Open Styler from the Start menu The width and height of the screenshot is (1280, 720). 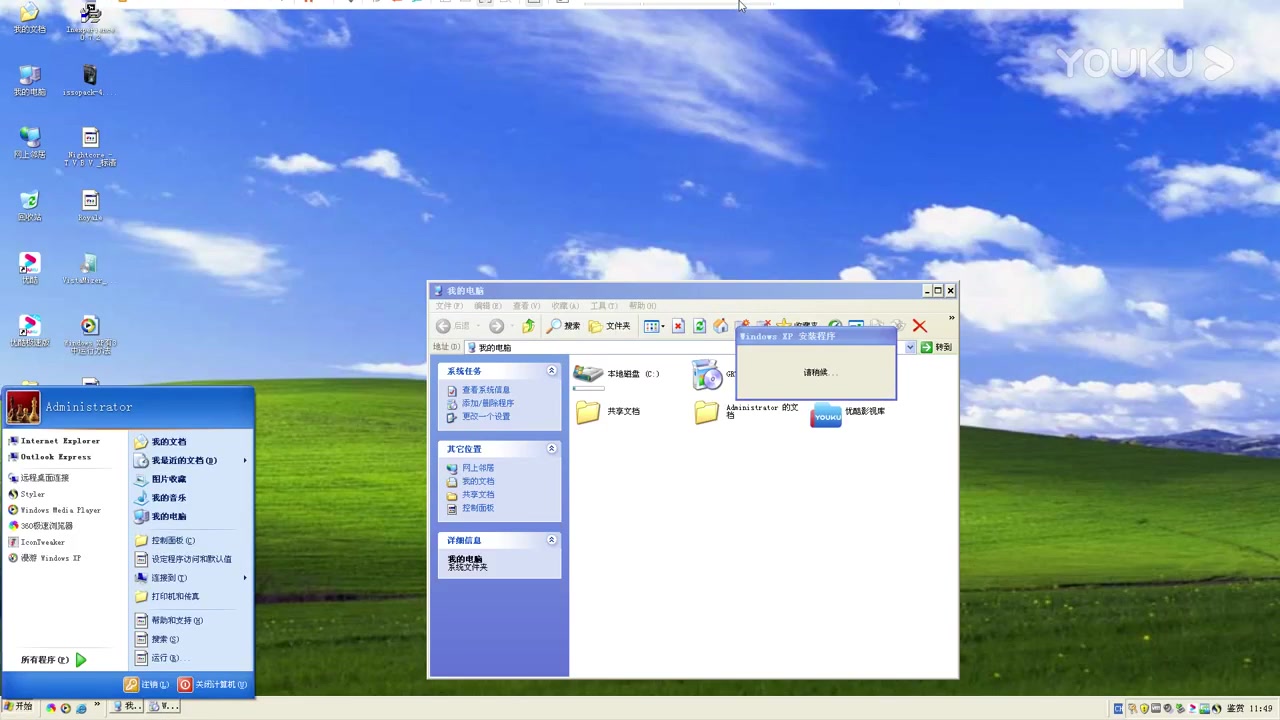[32, 493]
